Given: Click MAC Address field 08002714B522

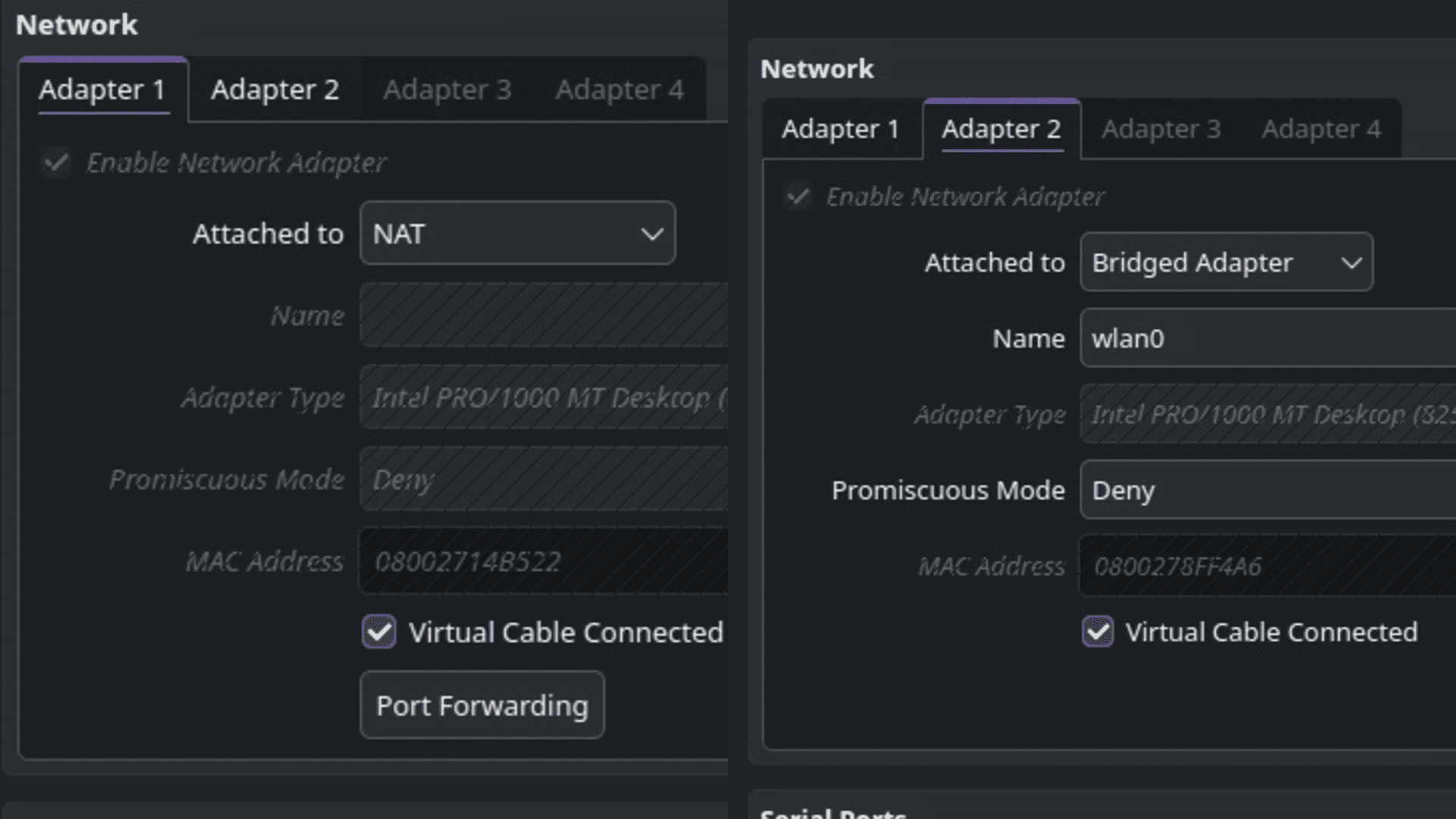Looking at the screenshot, I should [x=544, y=561].
